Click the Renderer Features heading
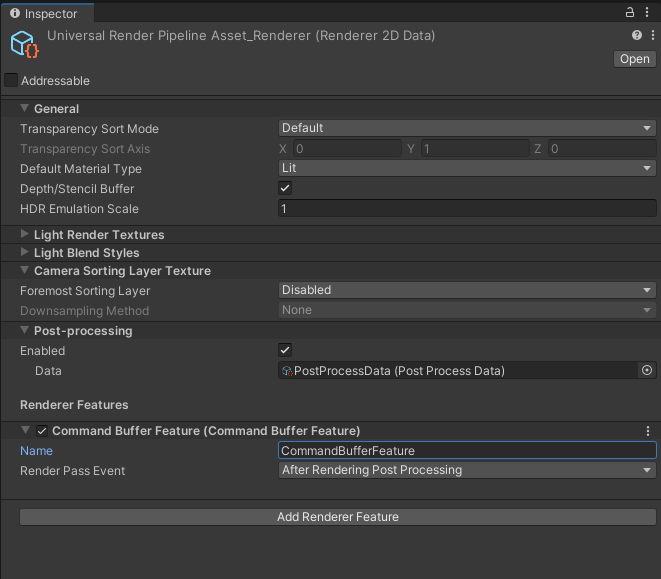This screenshot has width=661, height=579. tap(74, 404)
